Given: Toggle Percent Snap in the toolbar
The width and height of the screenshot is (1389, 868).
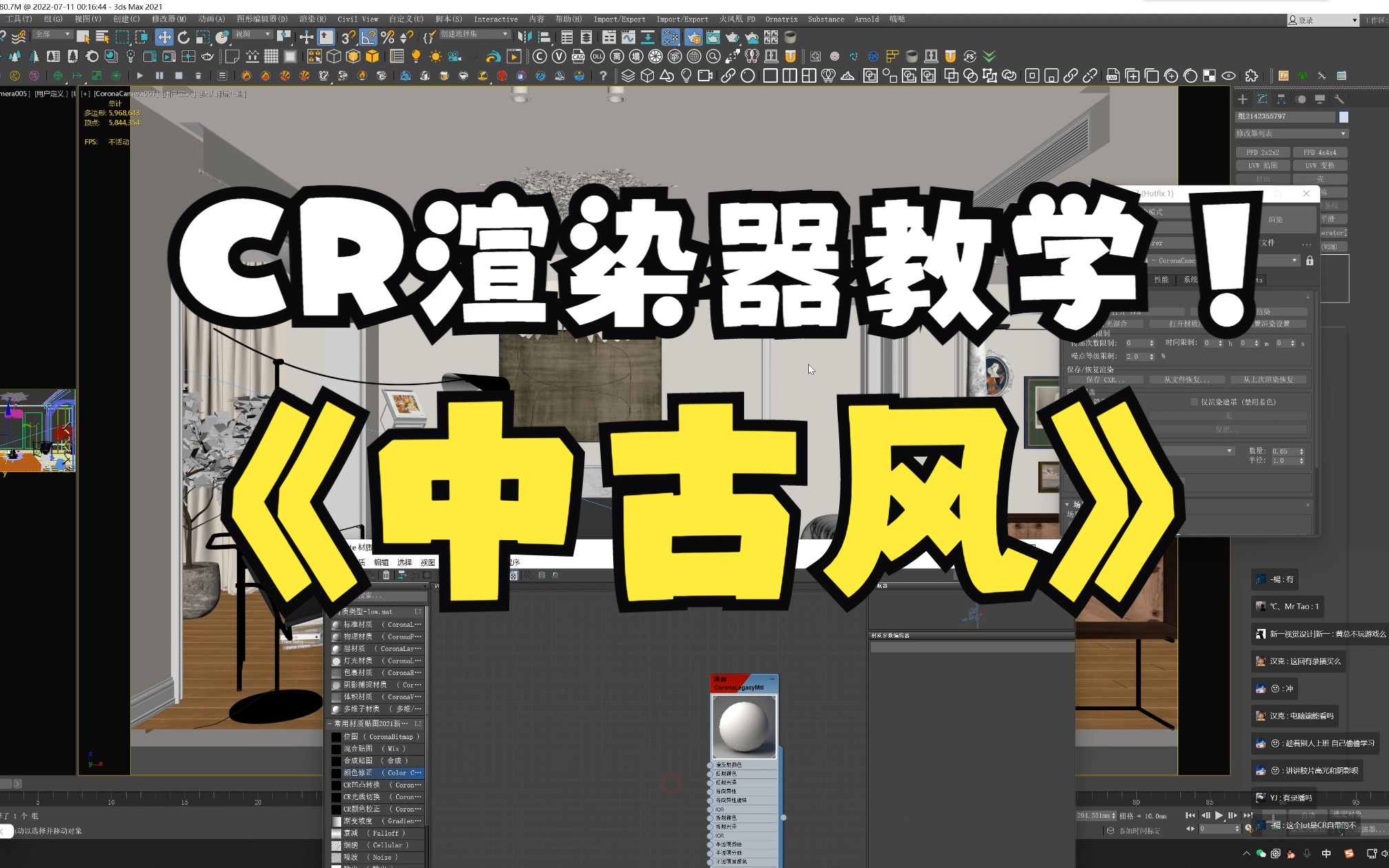Looking at the screenshot, I should pos(388,37).
